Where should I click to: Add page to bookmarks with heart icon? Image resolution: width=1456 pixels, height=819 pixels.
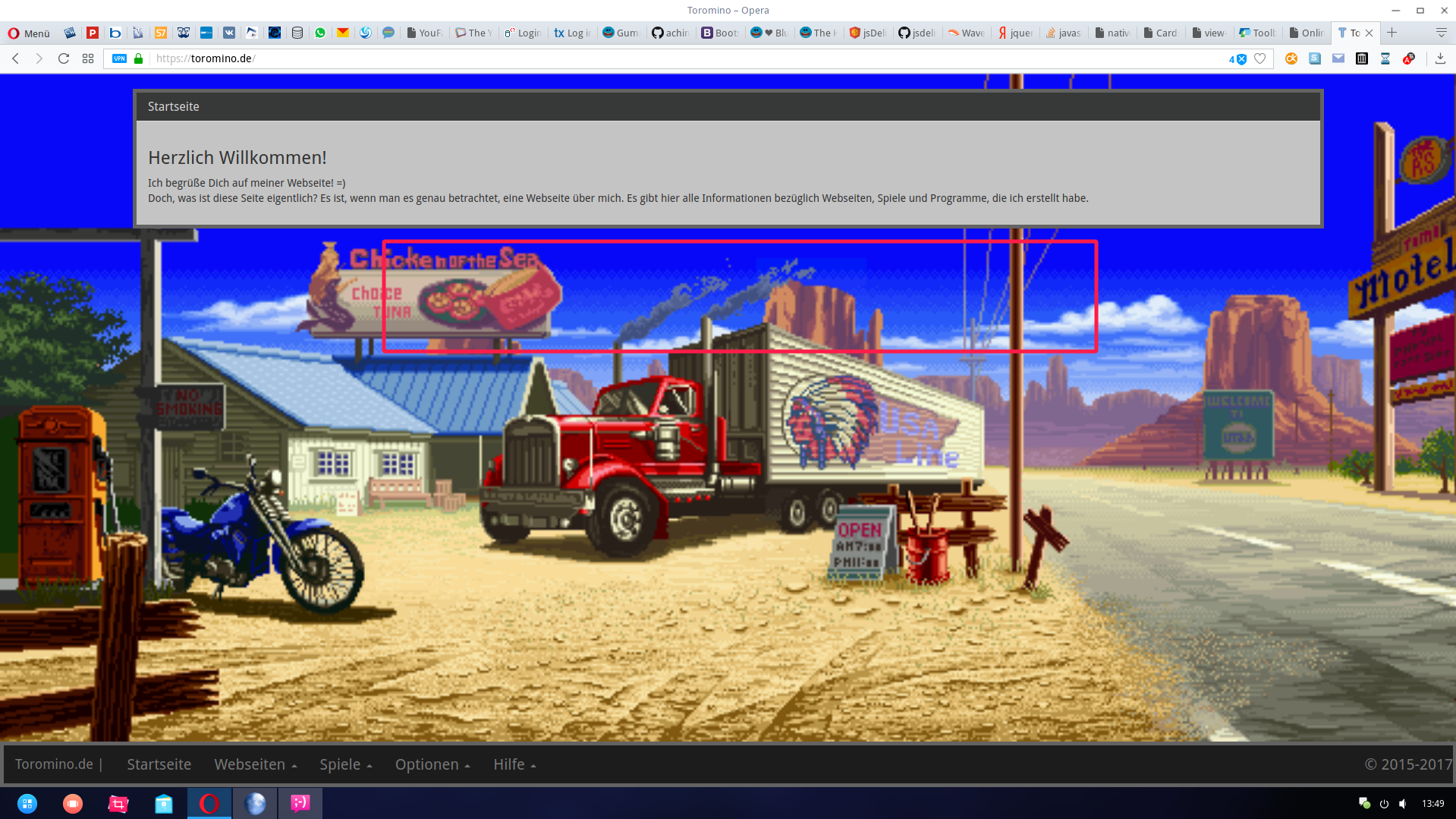tap(1260, 58)
